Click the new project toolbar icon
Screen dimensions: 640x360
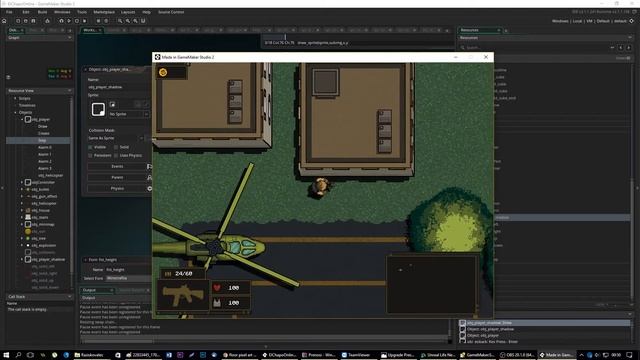point(18,21)
